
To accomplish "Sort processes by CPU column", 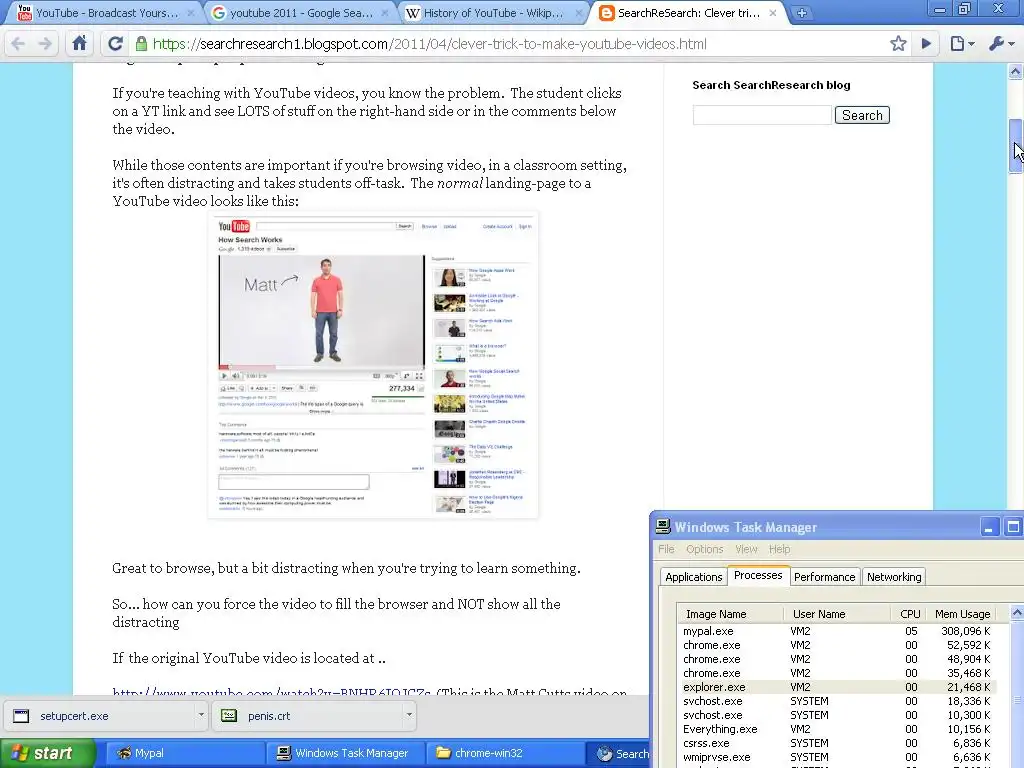I will coord(910,614).
